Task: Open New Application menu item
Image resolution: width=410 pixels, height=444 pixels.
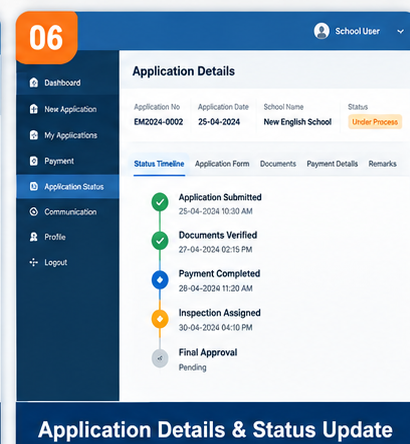Action: pyautogui.click(x=68, y=109)
